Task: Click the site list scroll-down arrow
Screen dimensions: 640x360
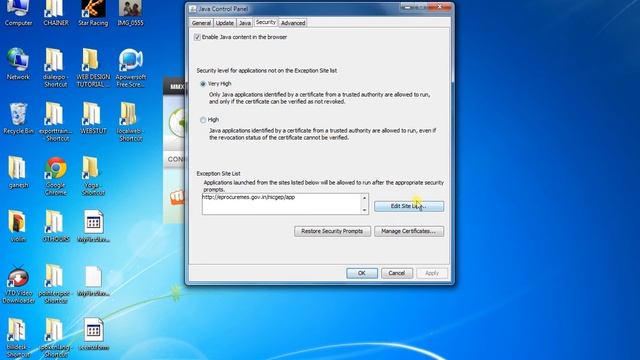Action: (x=364, y=210)
